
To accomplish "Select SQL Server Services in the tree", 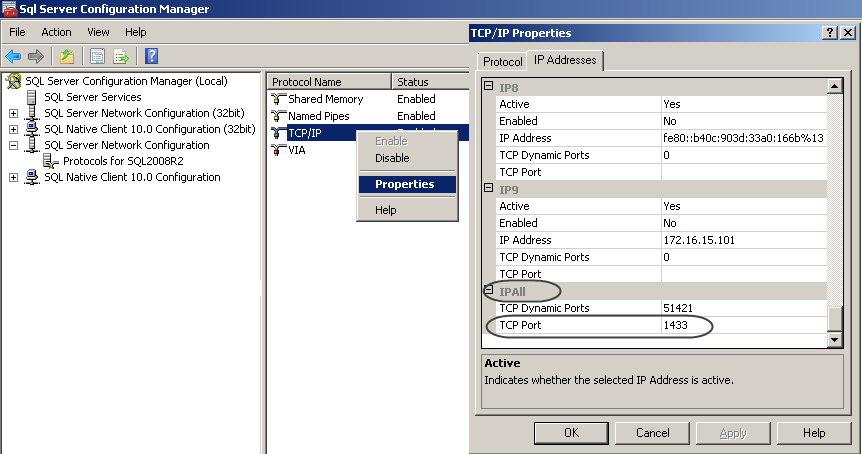I will tap(92, 97).
